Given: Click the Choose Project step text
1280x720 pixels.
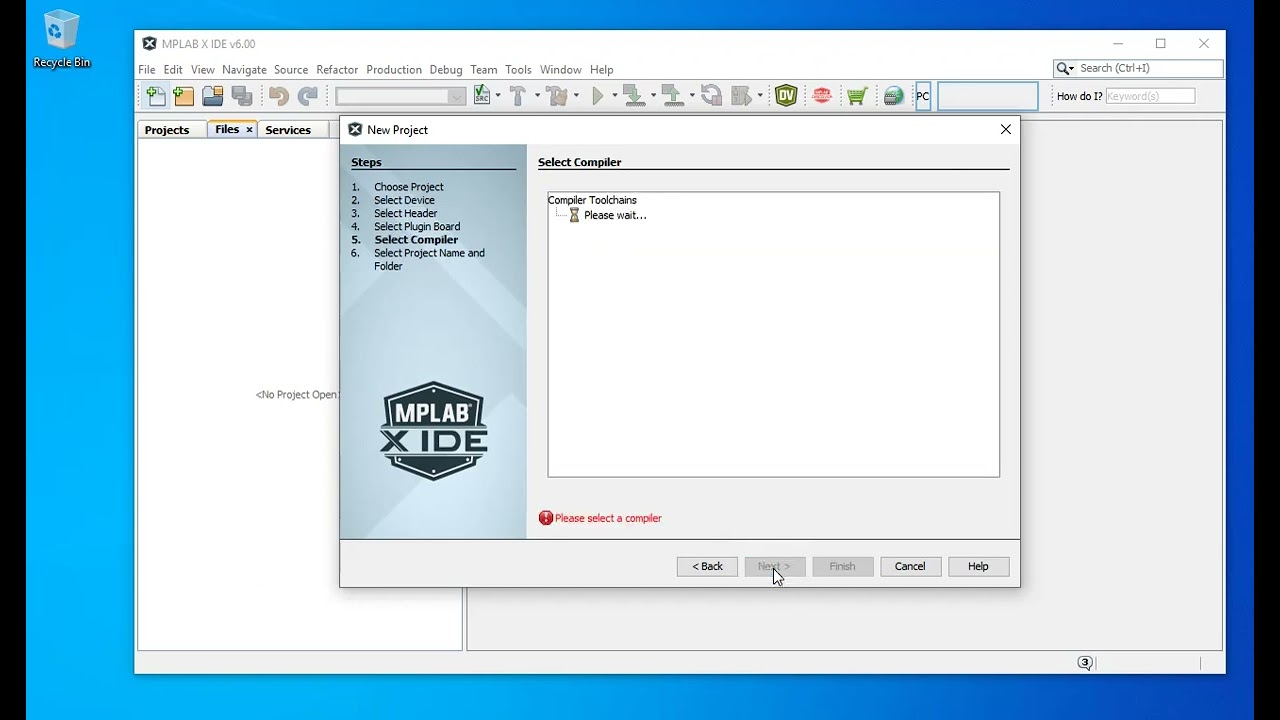Looking at the screenshot, I should [x=409, y=187].
